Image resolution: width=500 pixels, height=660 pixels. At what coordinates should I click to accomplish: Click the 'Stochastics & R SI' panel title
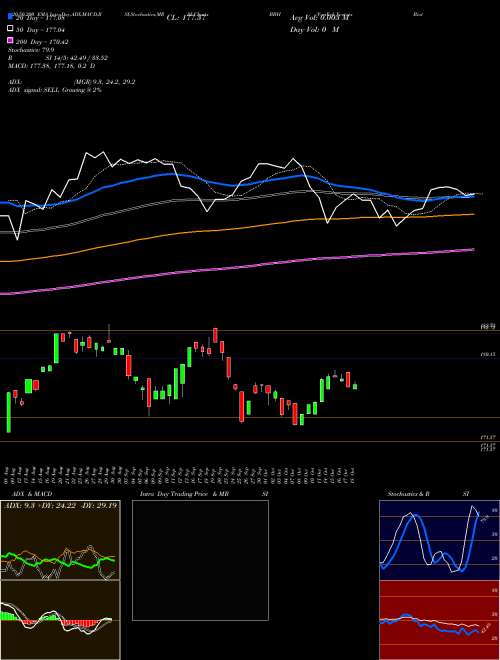(x=428, y=494)
